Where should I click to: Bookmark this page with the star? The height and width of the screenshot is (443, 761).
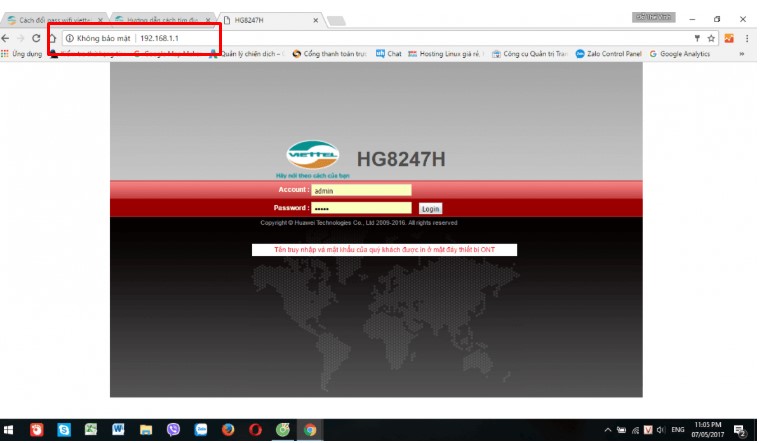click(x=711, y=38)
